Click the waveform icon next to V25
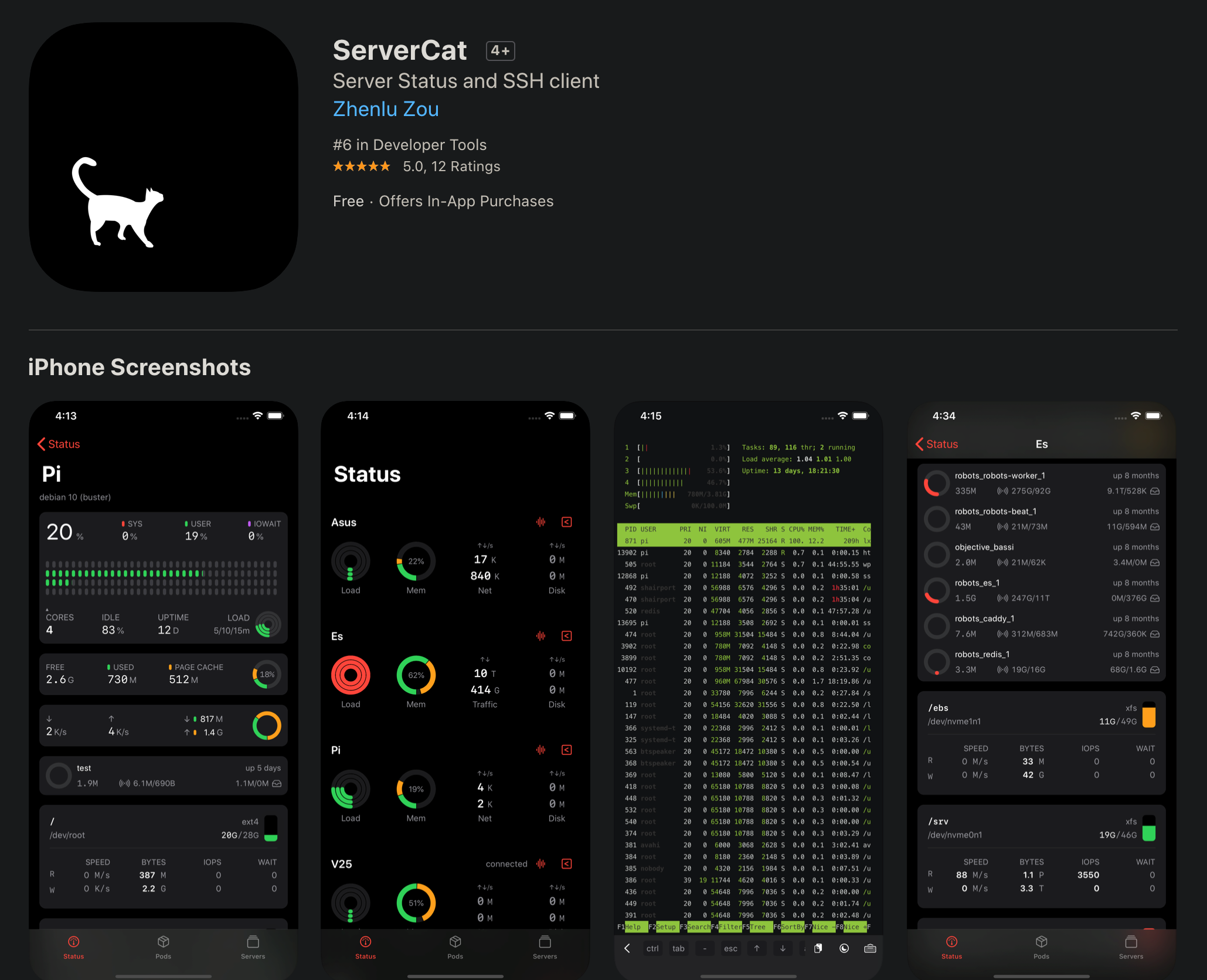The image size is (1207, 980). point(540,864)
